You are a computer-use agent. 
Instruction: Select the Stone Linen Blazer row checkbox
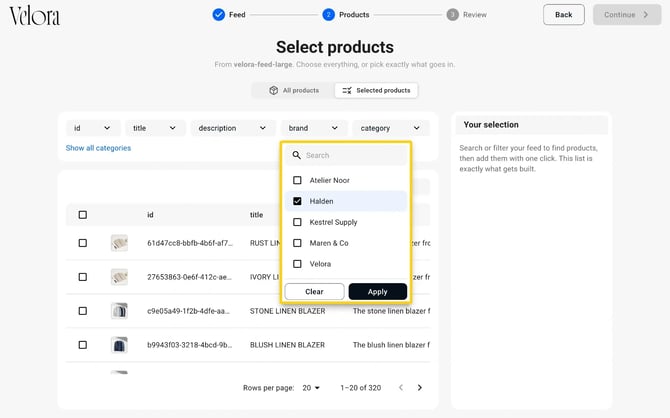click(83, 311)
